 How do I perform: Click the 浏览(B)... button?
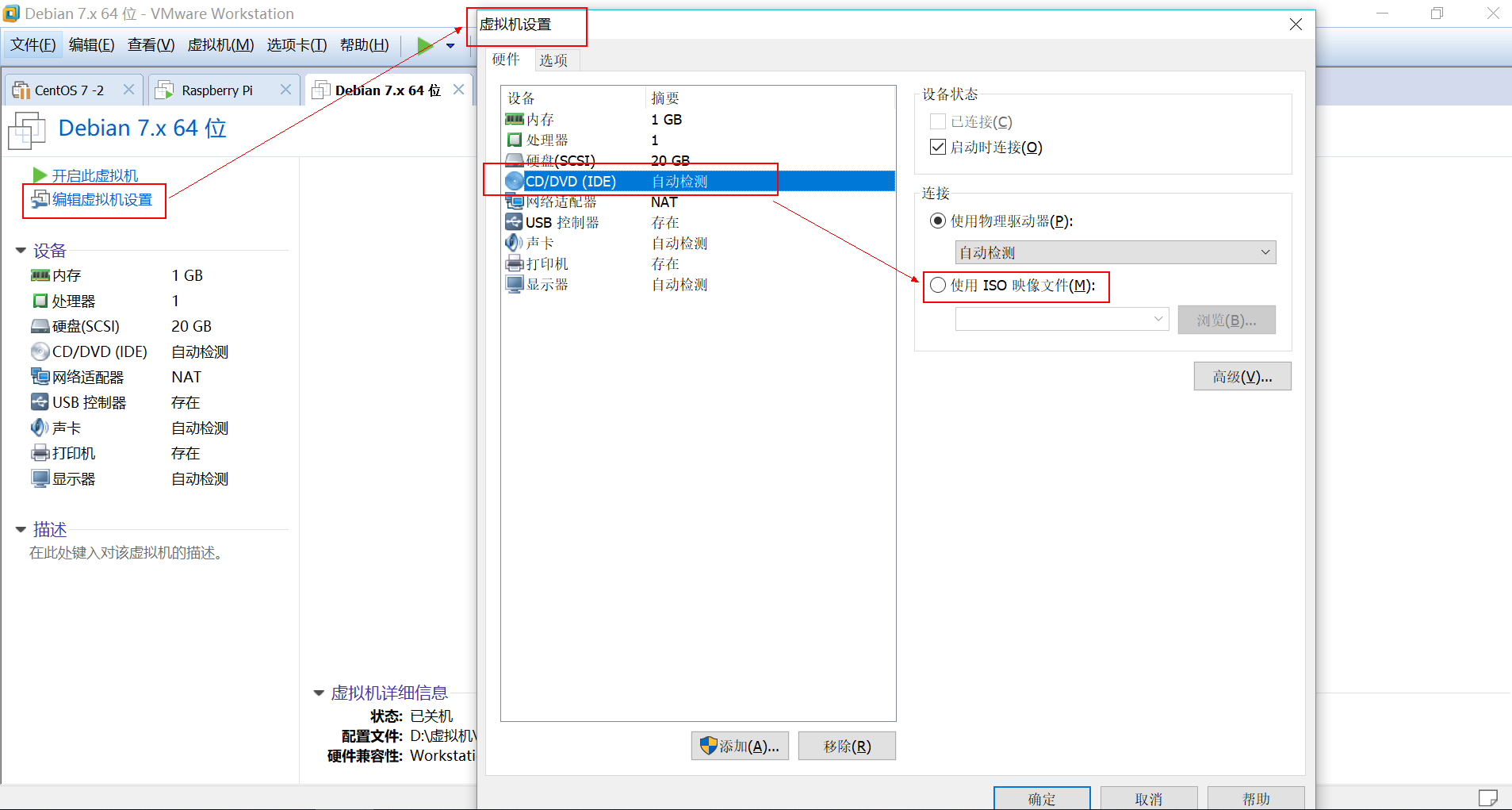(x=1227, y=320)
